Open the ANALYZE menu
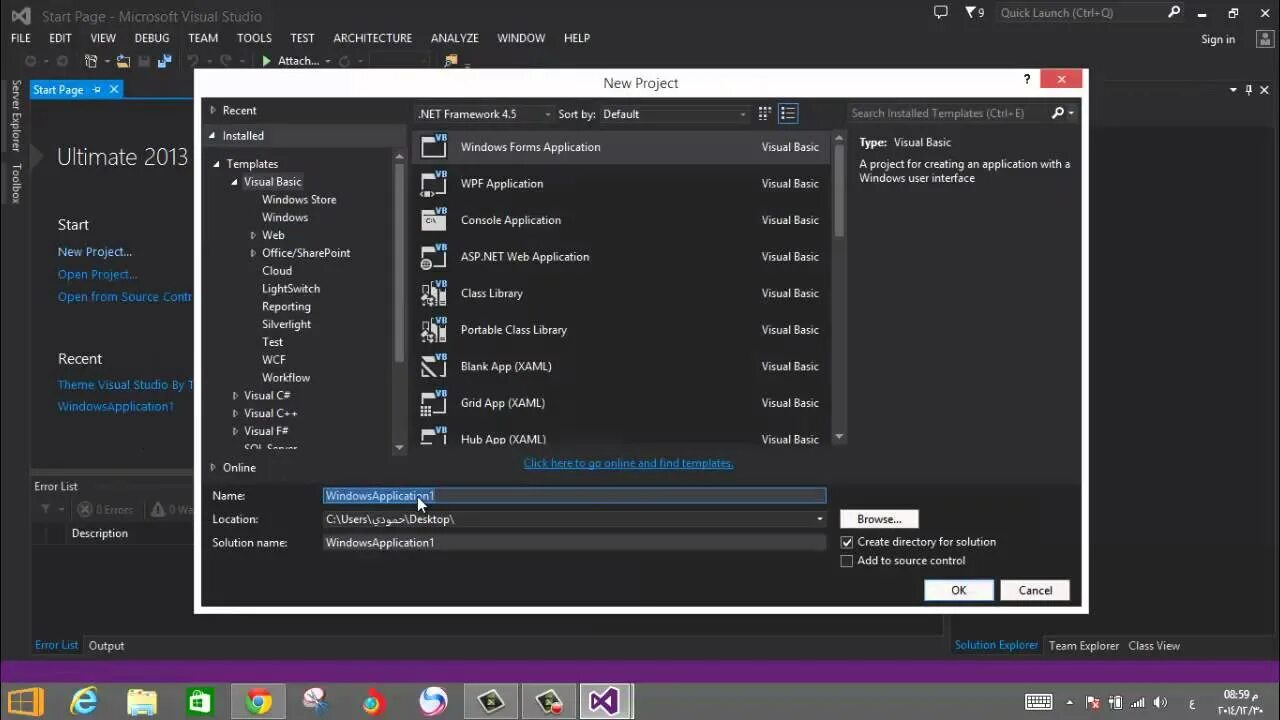Image resolution: width=1280 pixels, height=720 pixels. 455,38
